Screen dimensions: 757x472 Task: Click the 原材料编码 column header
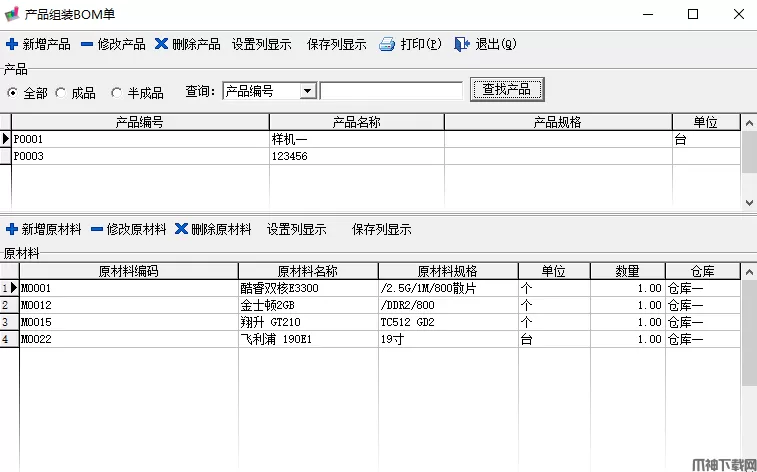(129, 271)
